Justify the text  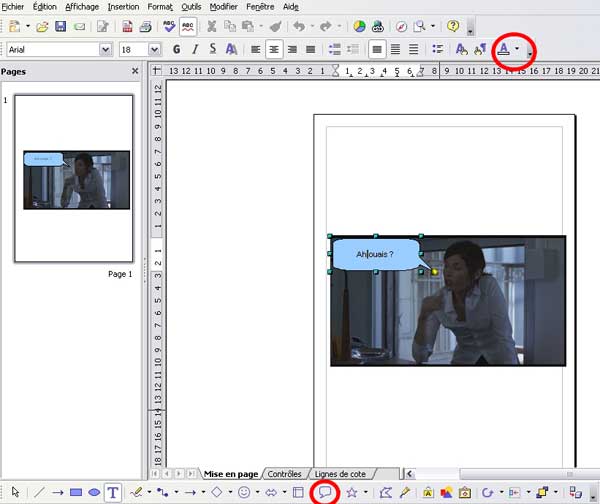(311, 49)
